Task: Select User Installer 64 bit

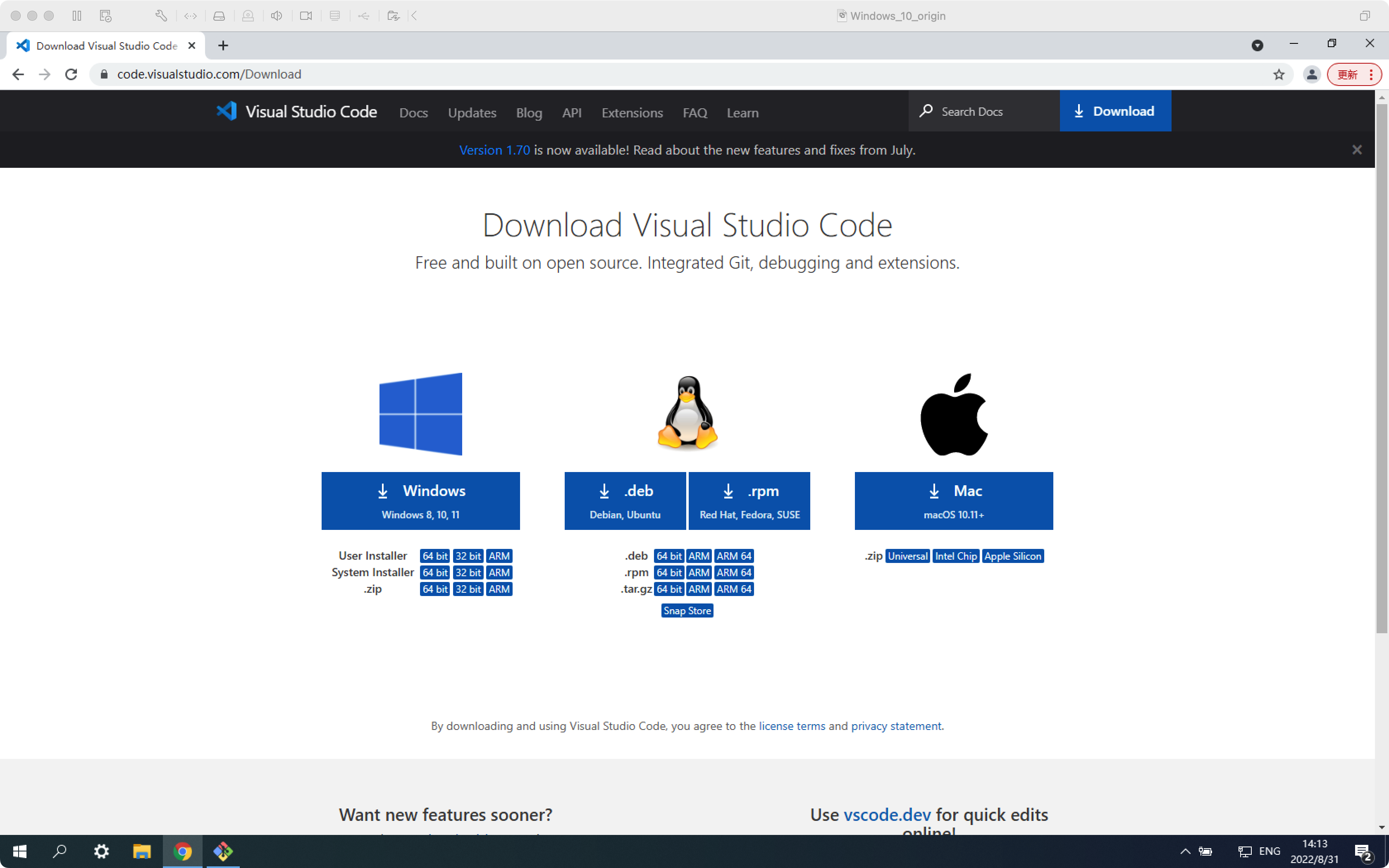Action: point(434,556)
